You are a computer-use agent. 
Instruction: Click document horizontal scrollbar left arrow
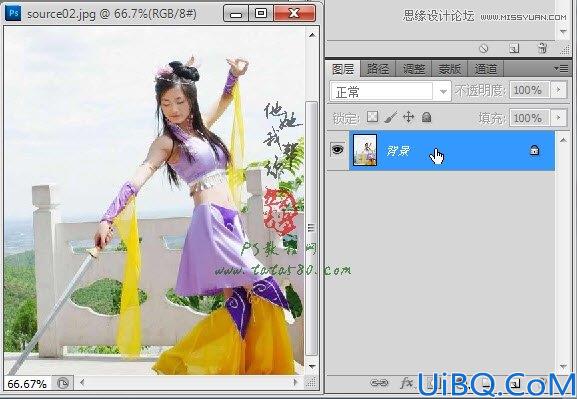click(82, 383)
